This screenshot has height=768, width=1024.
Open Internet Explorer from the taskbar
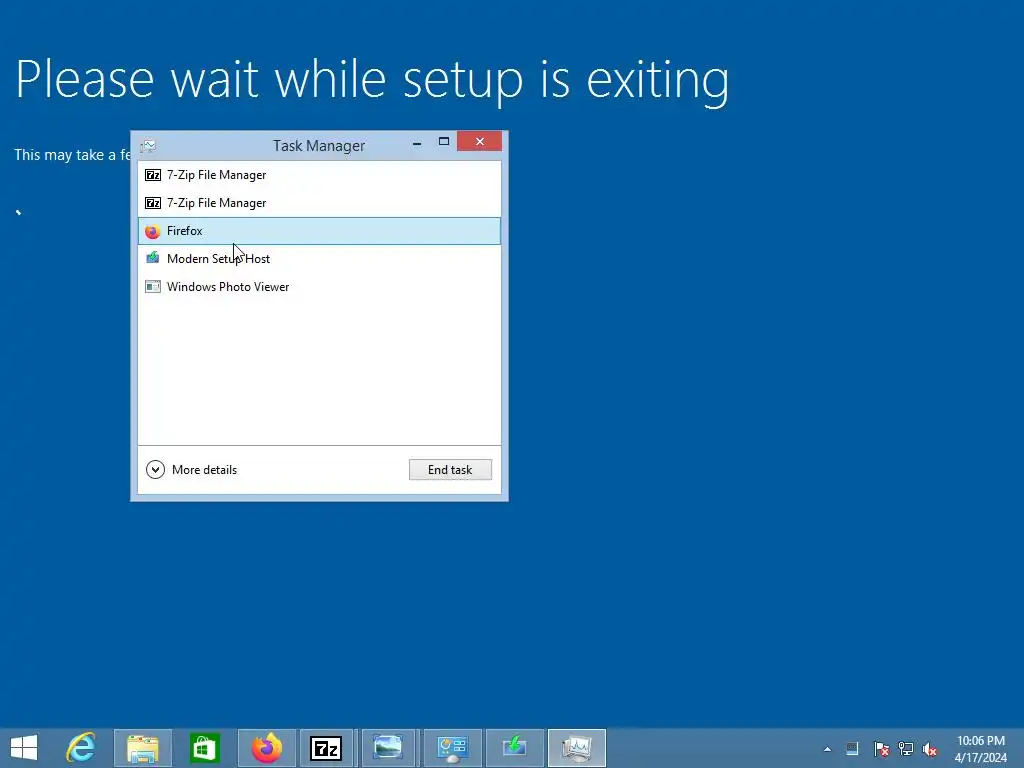81,748
